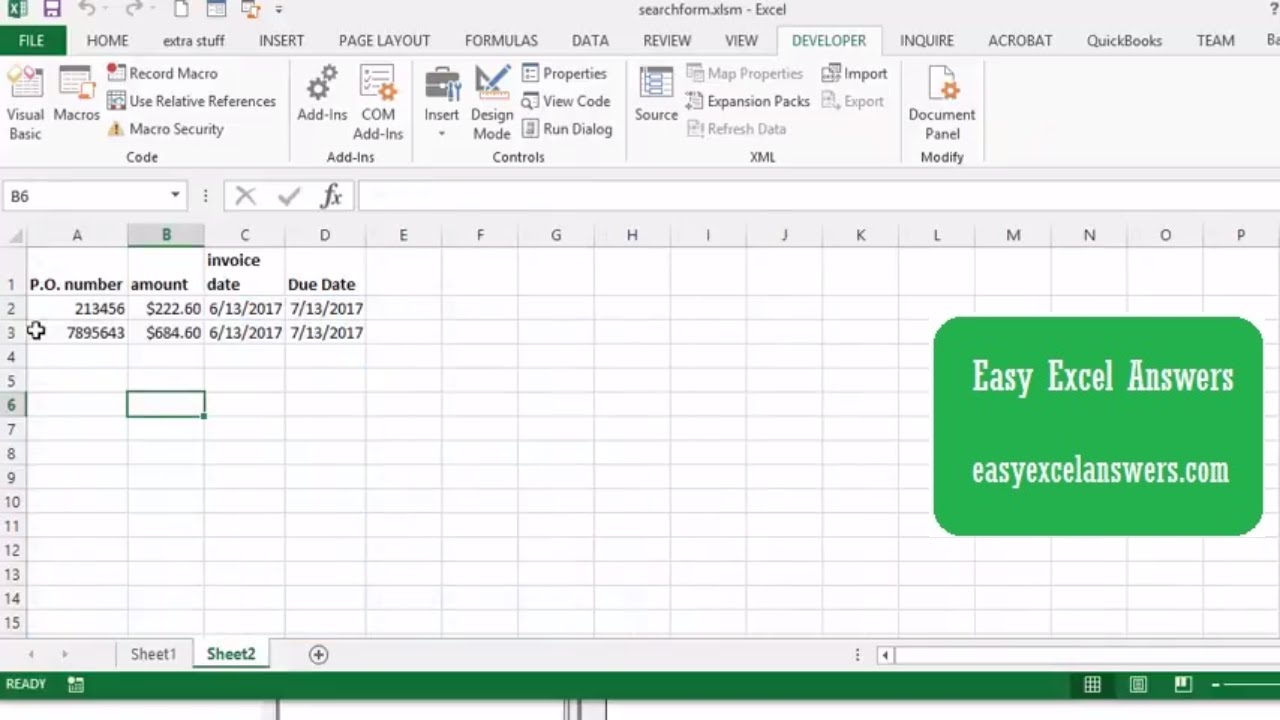Click the XML Export button
The height and width of the screenshot is (720, 1280).
point(853,101)
